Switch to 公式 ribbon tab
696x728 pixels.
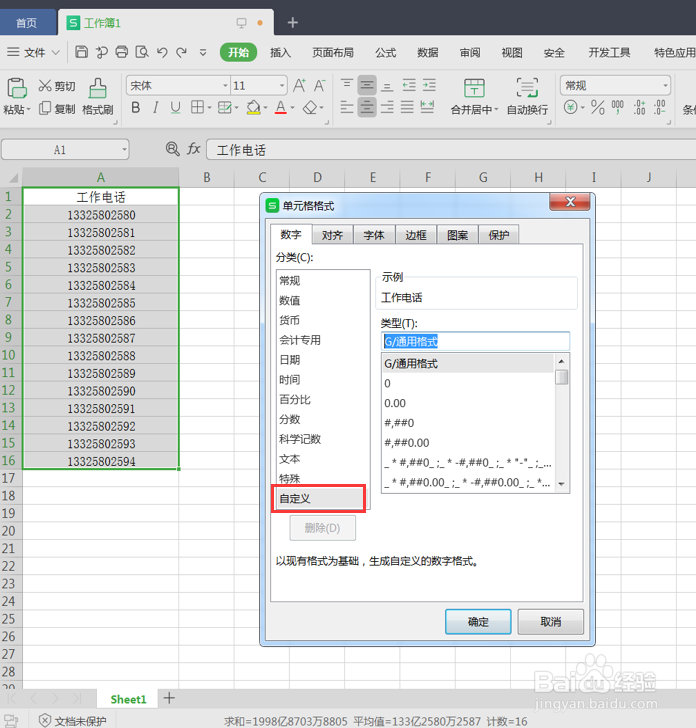tap(385, 52)
